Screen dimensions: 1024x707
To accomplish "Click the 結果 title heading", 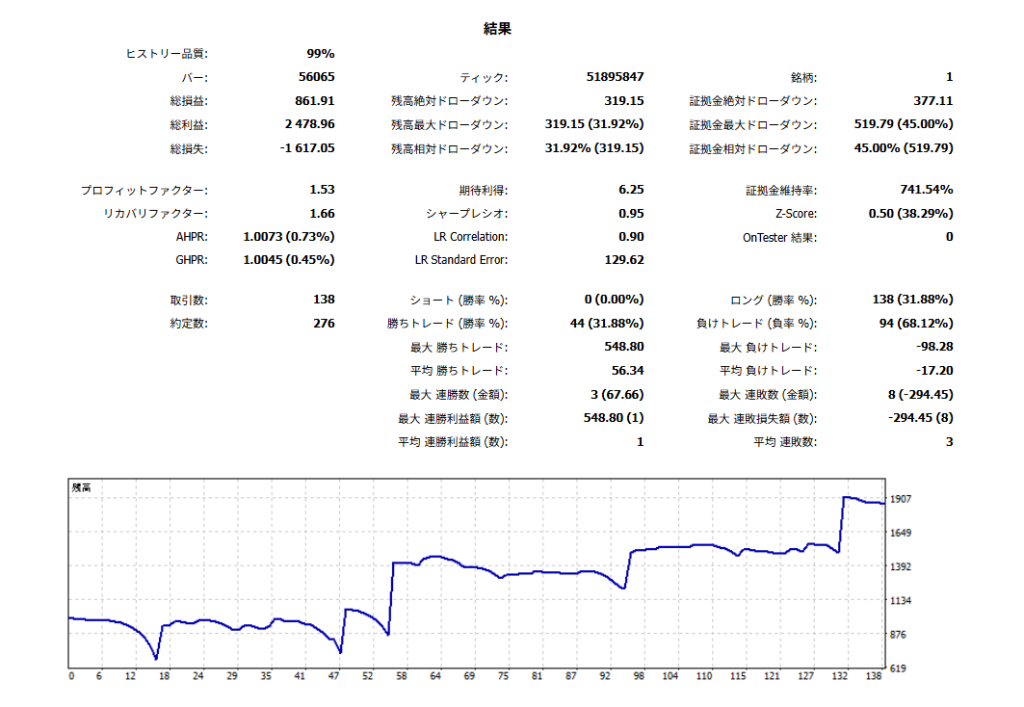I will coord(497,30).
